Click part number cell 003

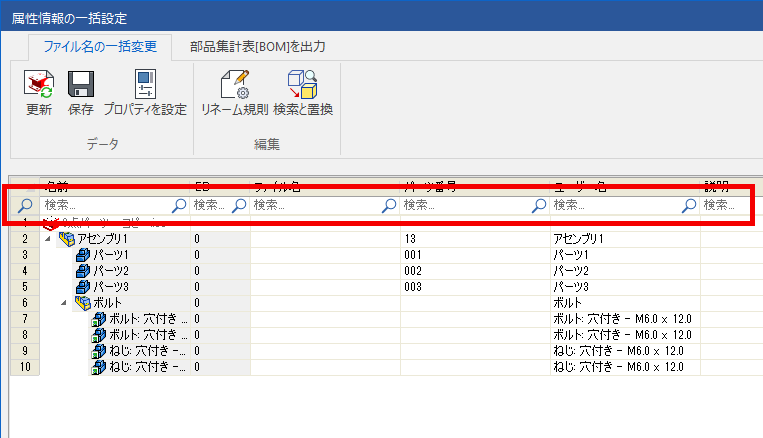click(475, 287)
